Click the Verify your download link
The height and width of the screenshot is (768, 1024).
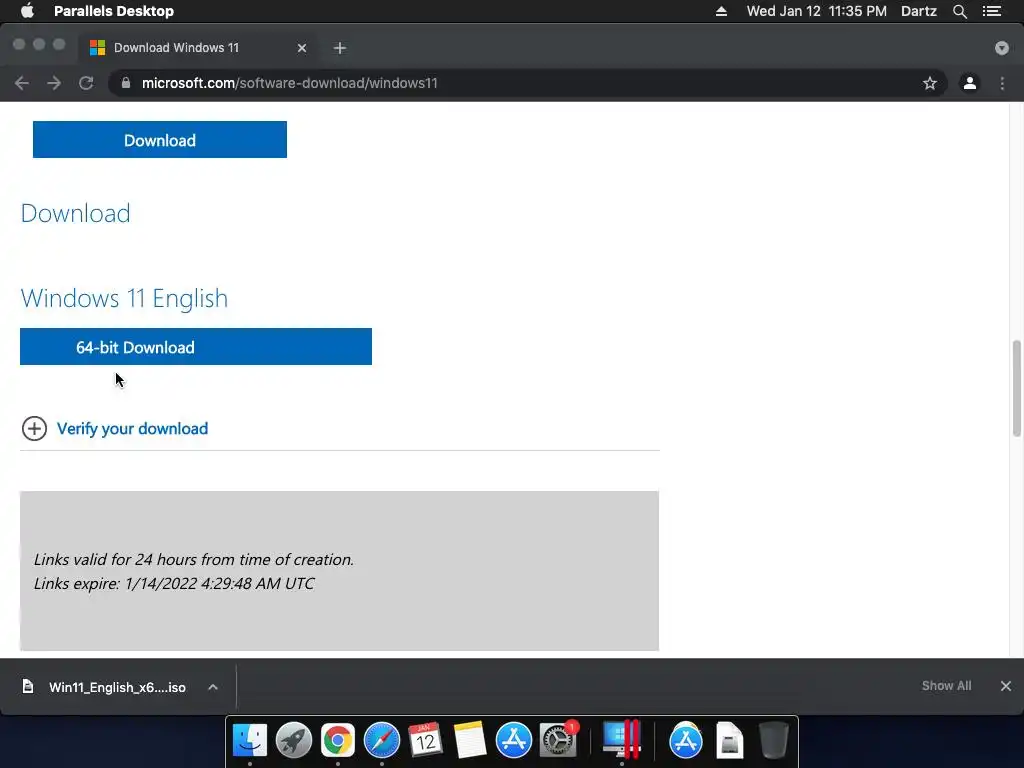pyautogui.click(x=133, y=428)
